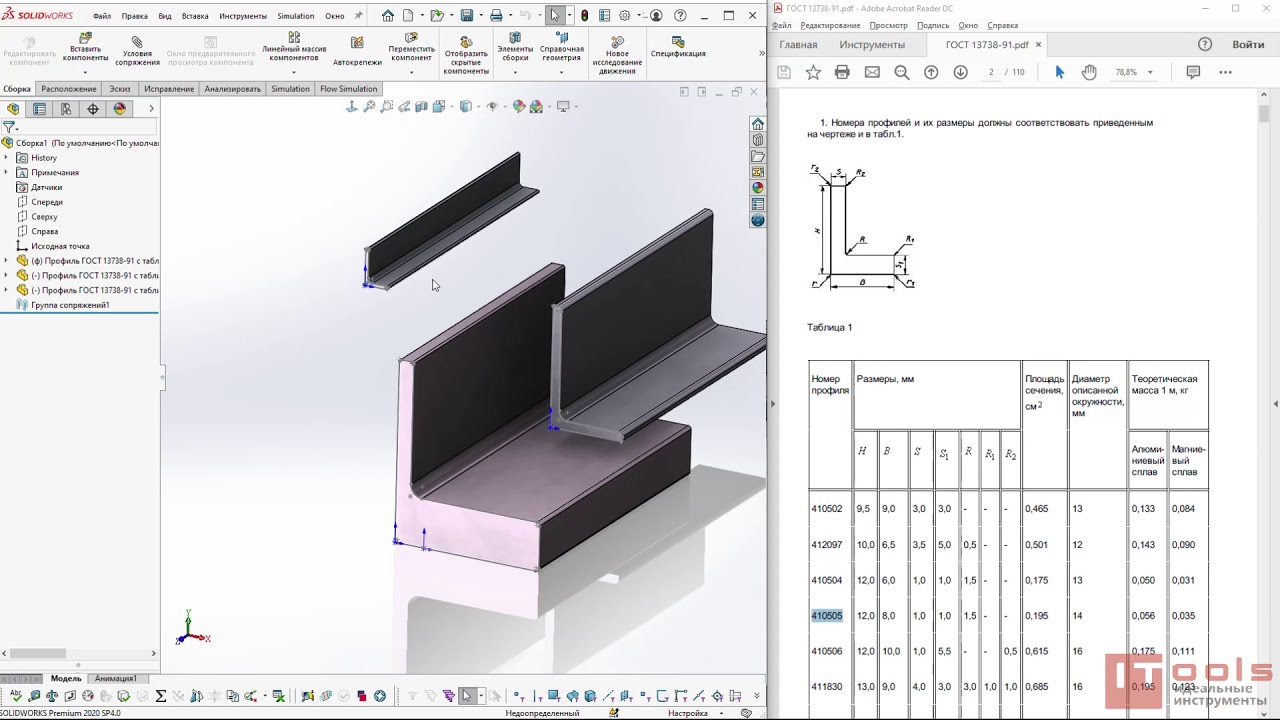Open DimXpertManager crosshair tab icon
Image resolution: width=1280 pixels, height=720 pixels.
(x=93, y=109)
